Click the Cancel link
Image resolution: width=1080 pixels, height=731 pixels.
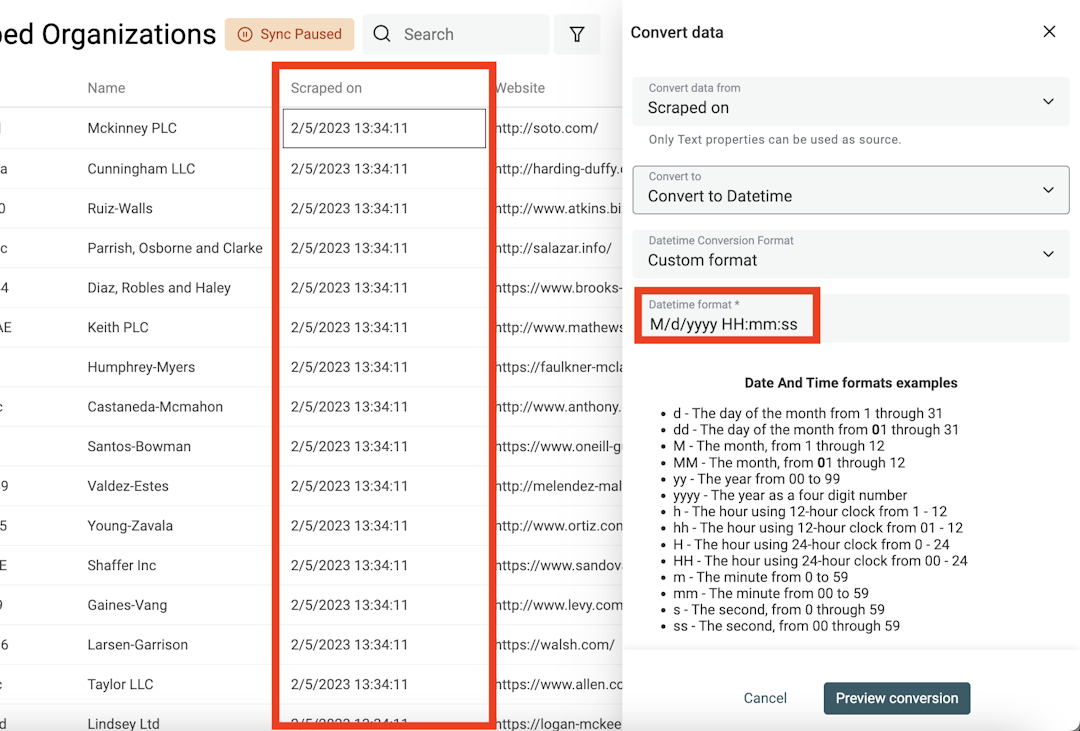click(x=765, y=698)
